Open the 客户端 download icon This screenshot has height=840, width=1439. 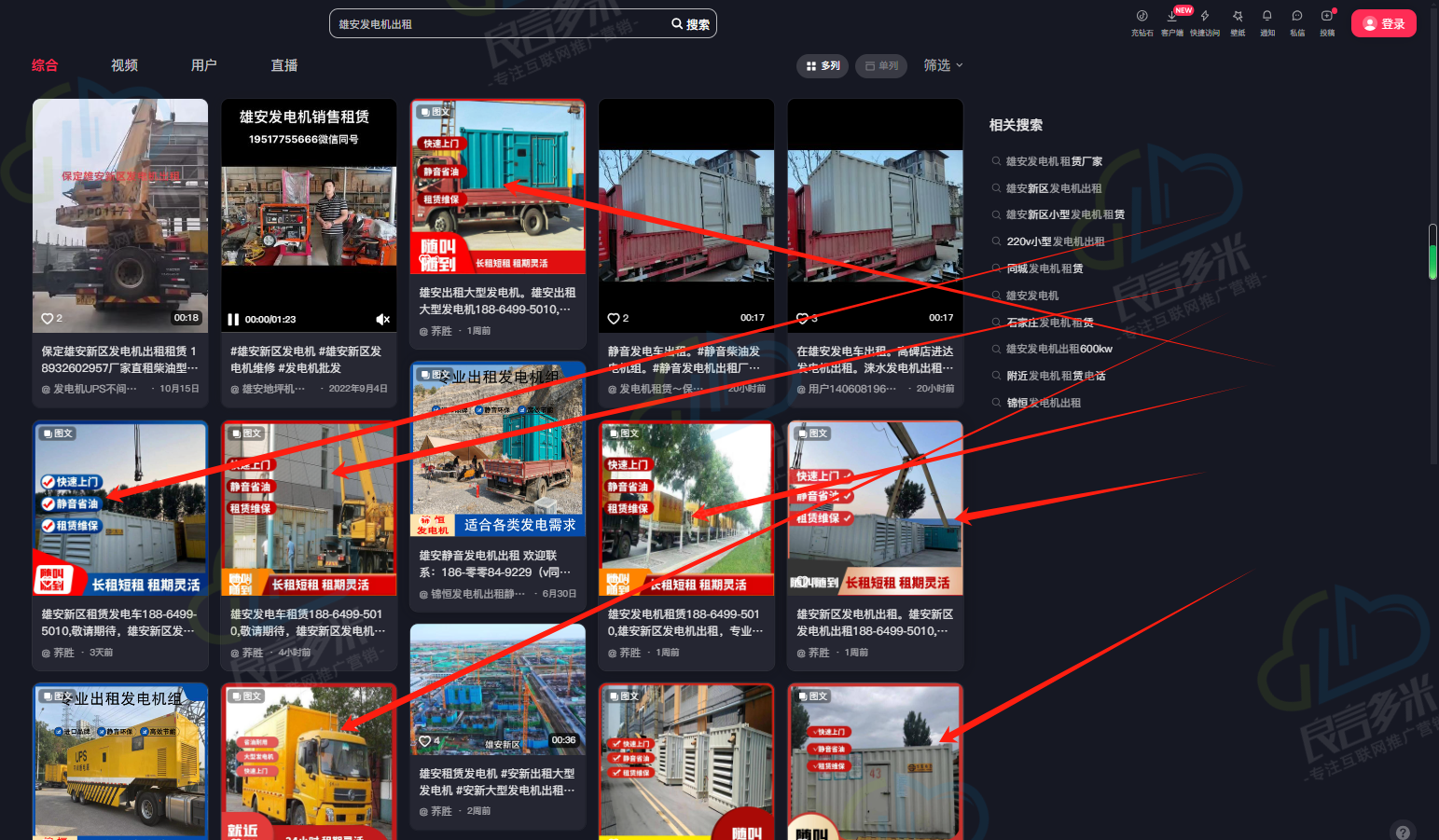pyautogui.click(x=1172, y=17)
